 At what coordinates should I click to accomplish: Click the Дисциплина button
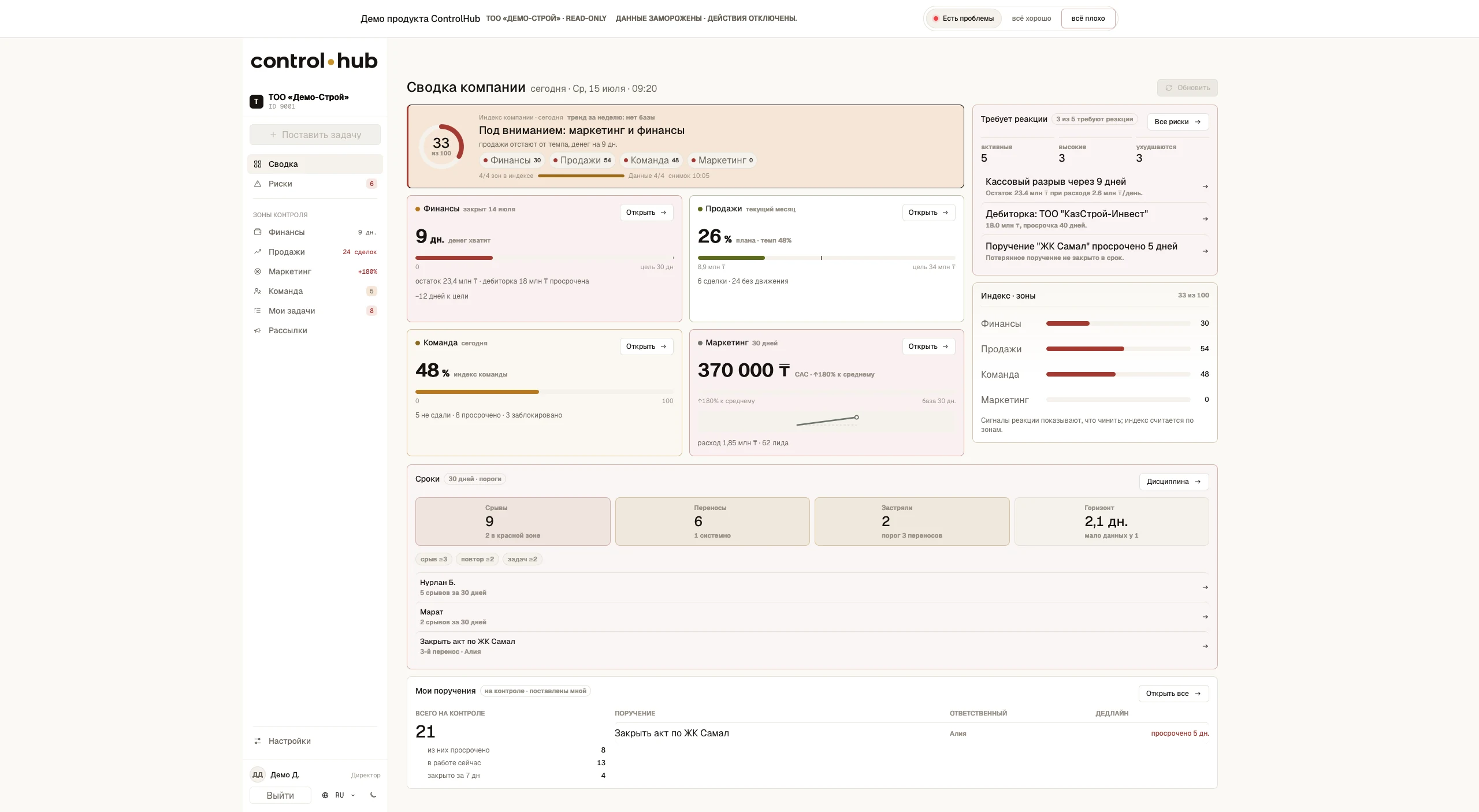[1173, 482]
